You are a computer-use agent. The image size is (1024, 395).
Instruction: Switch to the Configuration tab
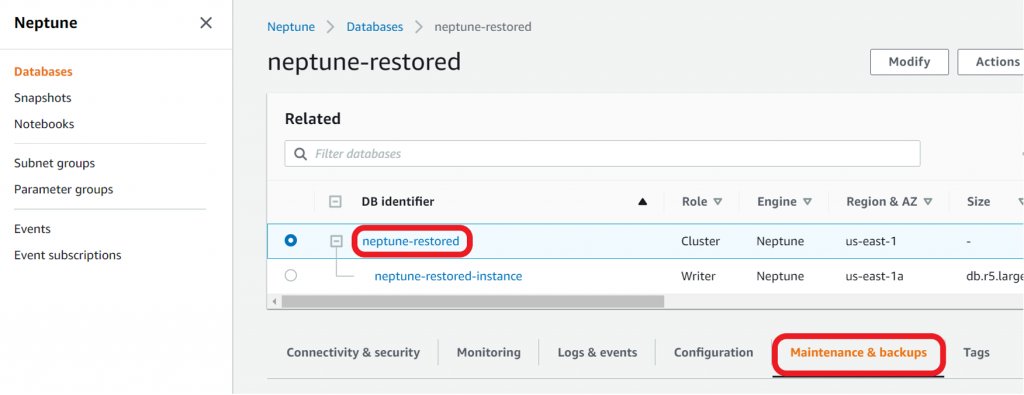click(713, 353)
